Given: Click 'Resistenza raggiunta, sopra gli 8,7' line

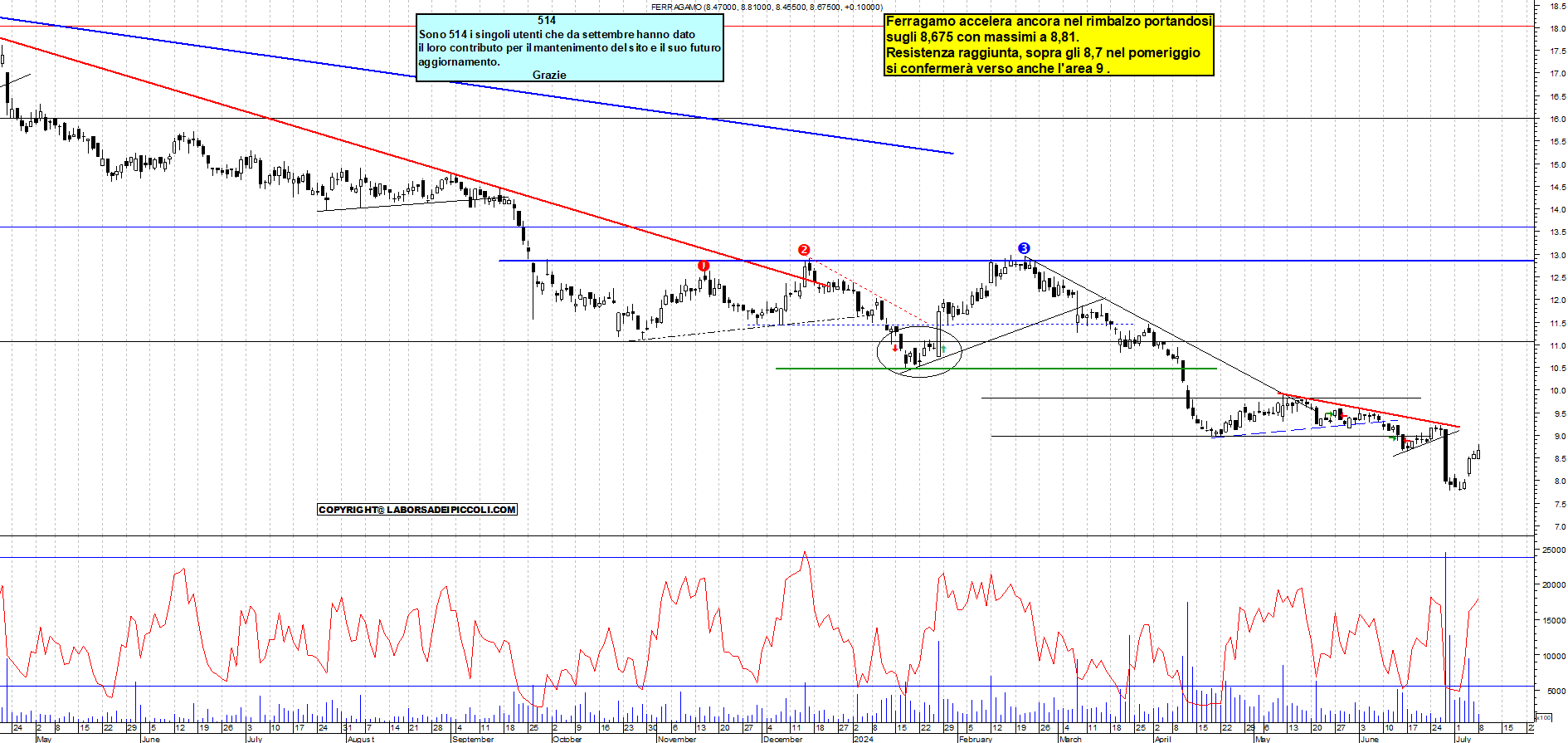Looking at the screenshot, I should 1043,52.
